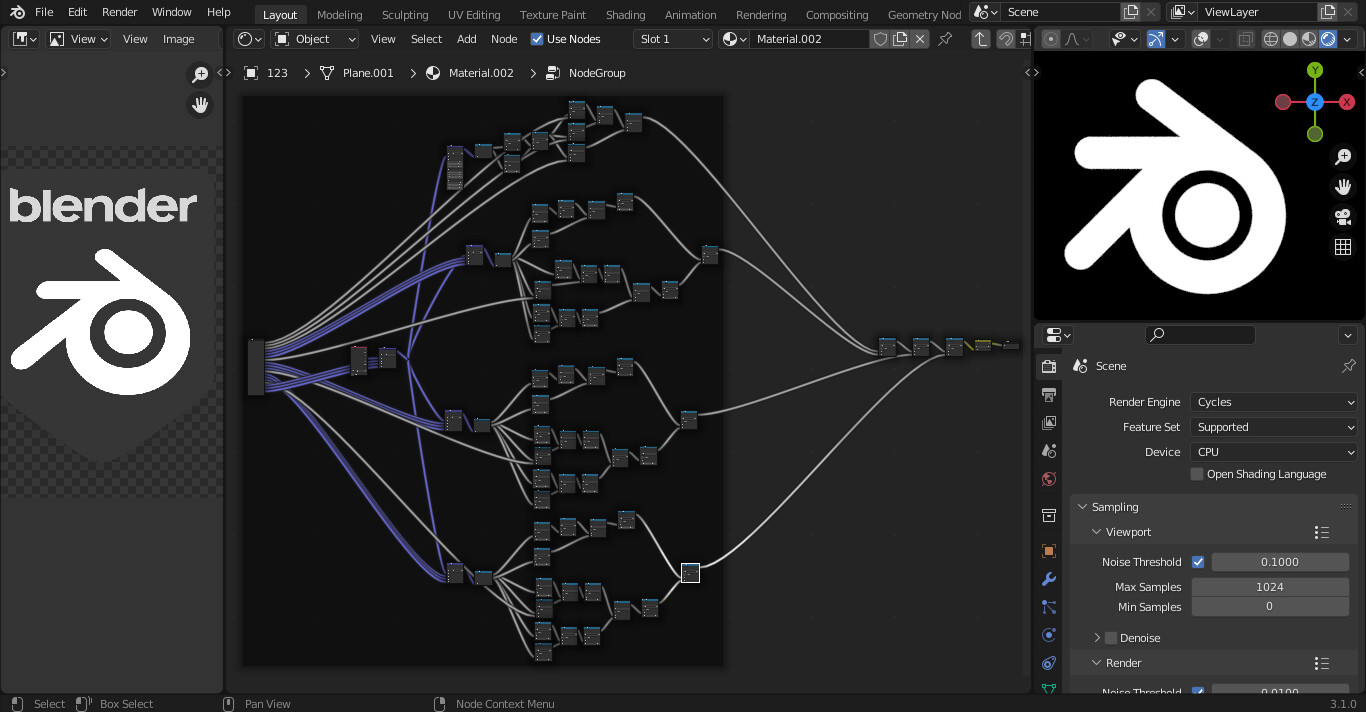Open the File menu
1366x712 pixels.
[x=44, y=12]
